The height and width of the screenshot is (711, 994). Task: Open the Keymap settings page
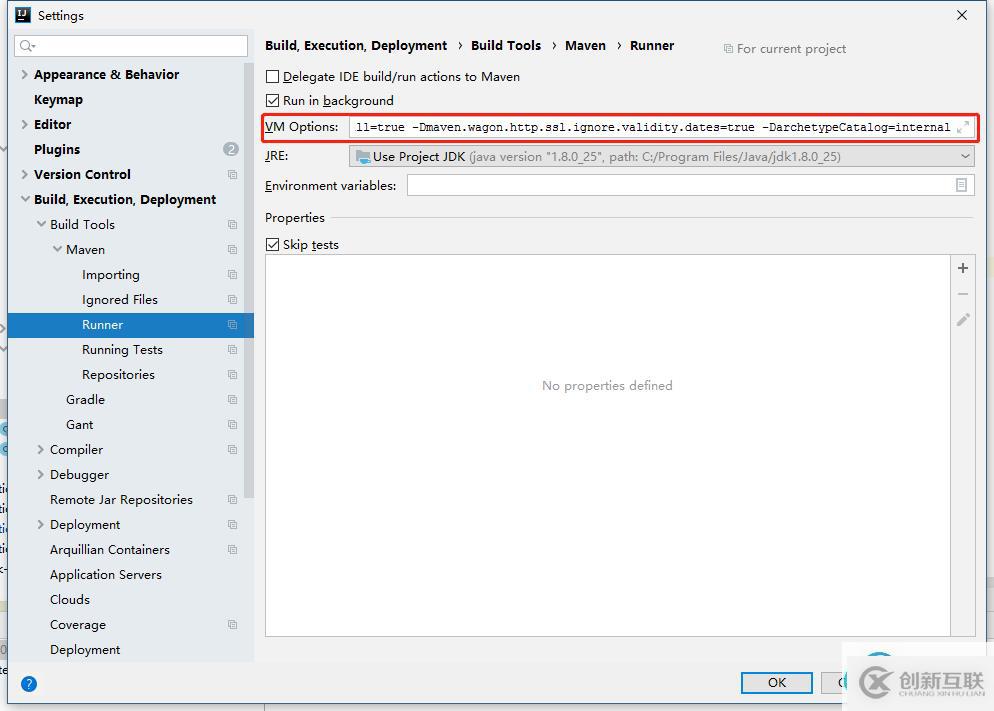pyautogui.click(x=58, y=99)
